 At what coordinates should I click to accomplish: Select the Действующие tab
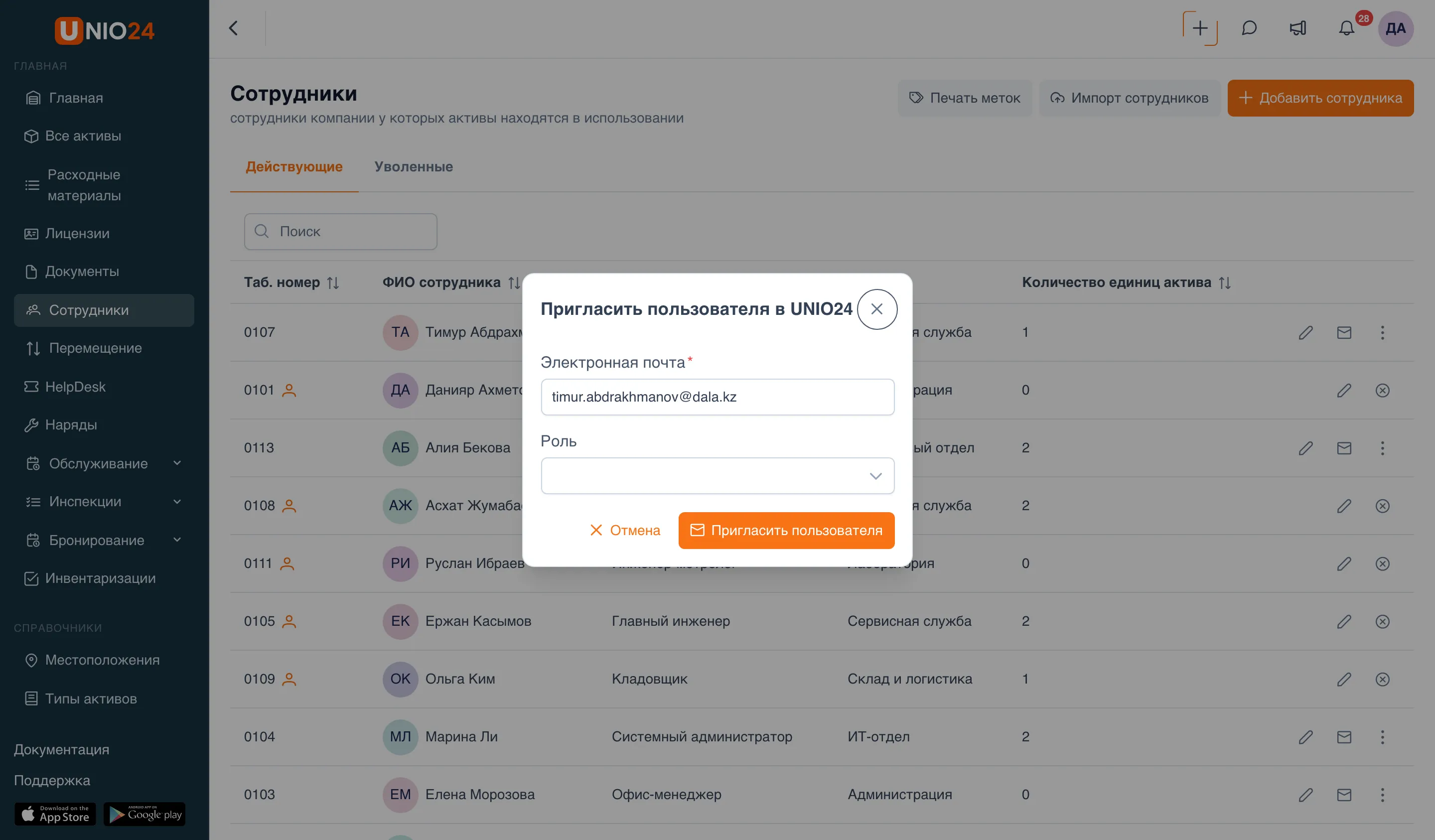(x=294, y=167)
